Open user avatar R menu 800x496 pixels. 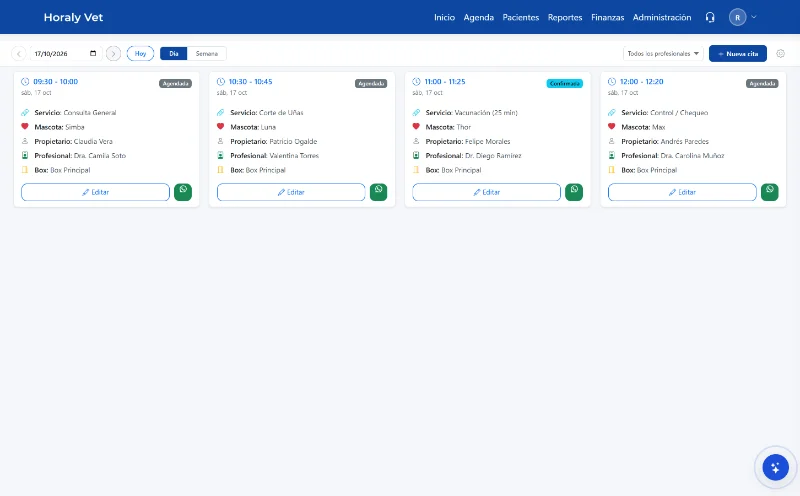(737, 17)
